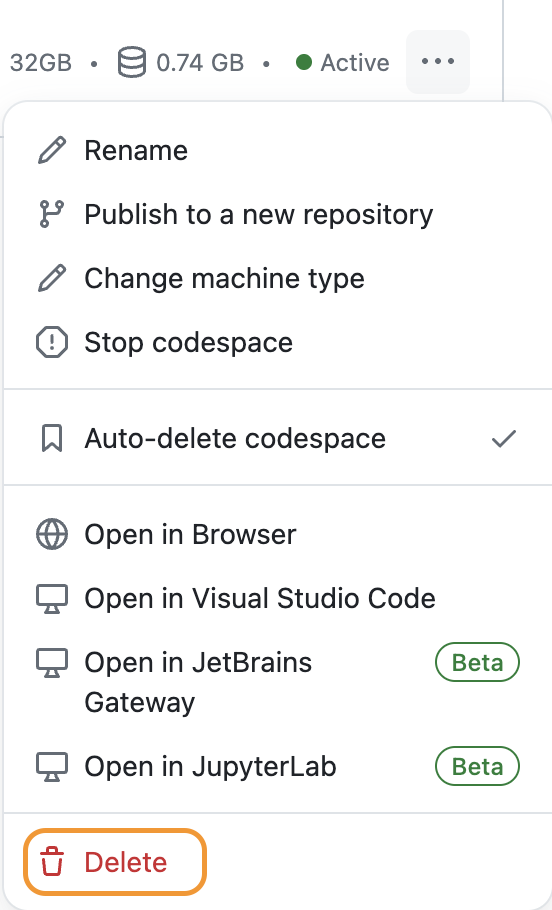Click the monitor icon beside Visual Studio Code
The height and width of the screenshot is (910, 552).
click(x=52, y=598)
